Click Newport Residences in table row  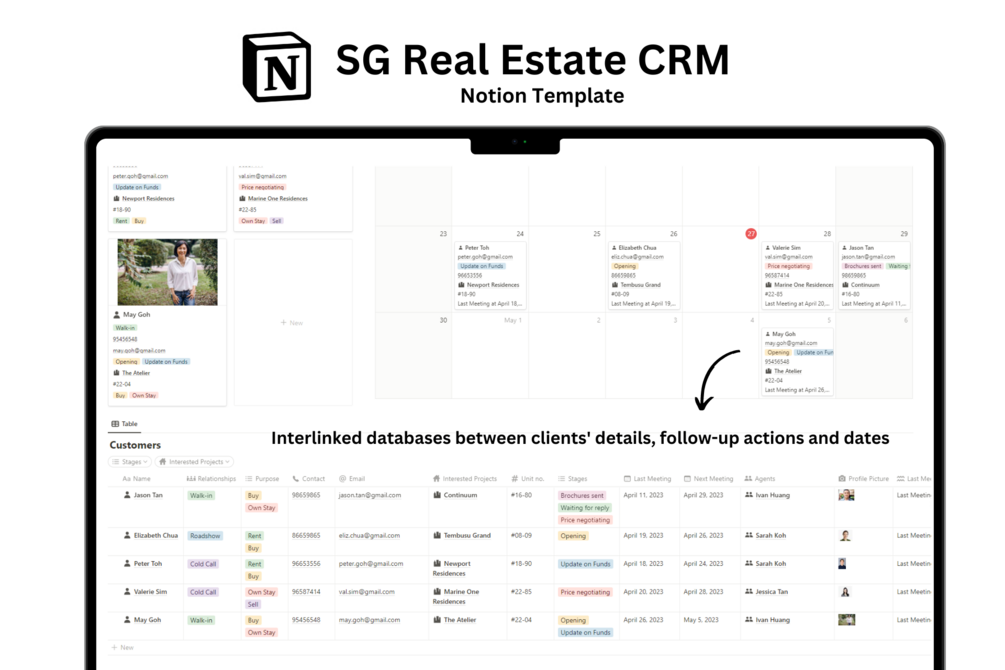click(x=452, y=568)
